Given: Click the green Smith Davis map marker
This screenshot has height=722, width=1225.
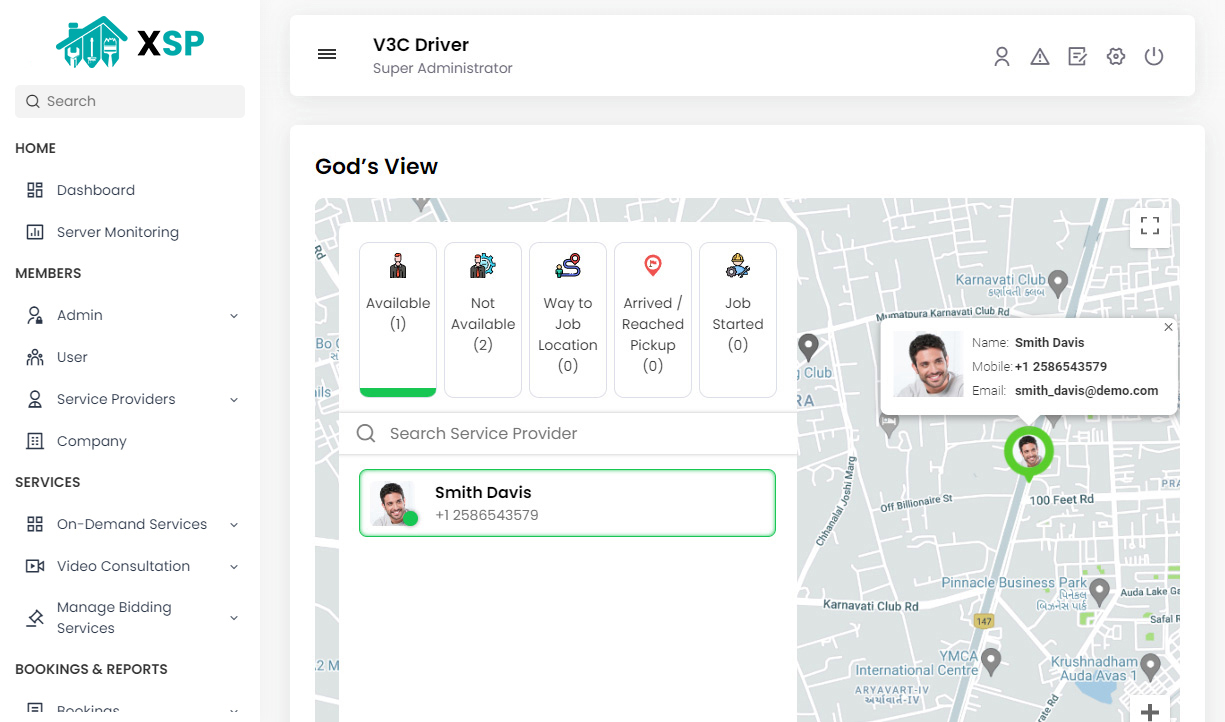Looking at the screenshot, I should (x=1028, y=452).
